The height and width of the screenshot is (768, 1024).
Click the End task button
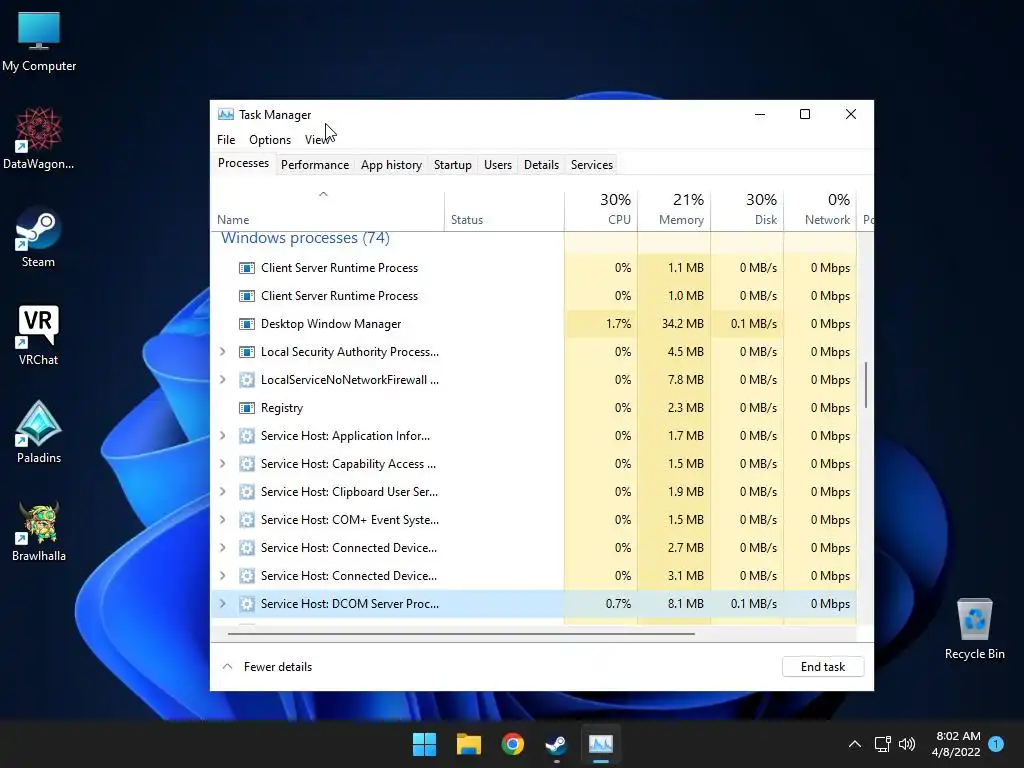pos(823,667)
